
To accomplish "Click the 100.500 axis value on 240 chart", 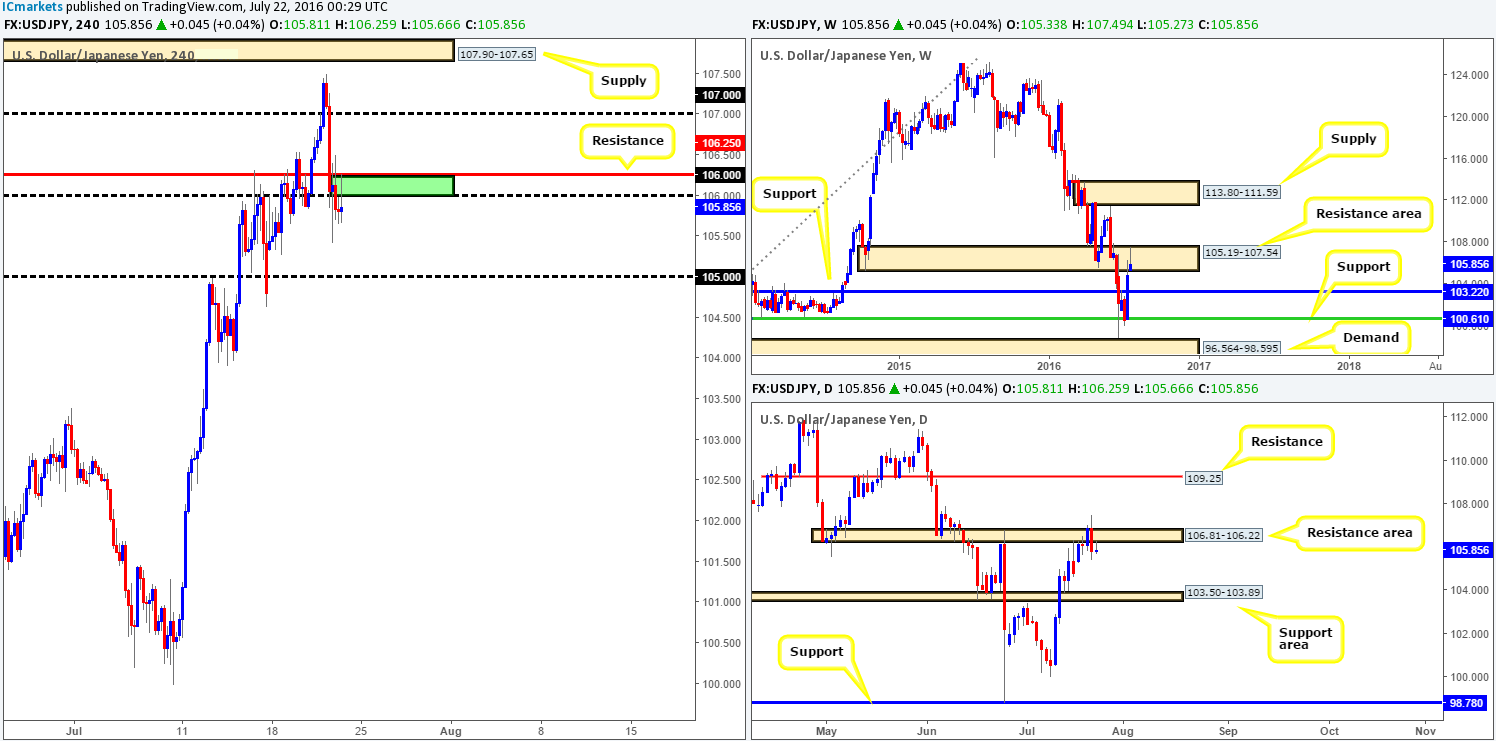I will 722,643.
